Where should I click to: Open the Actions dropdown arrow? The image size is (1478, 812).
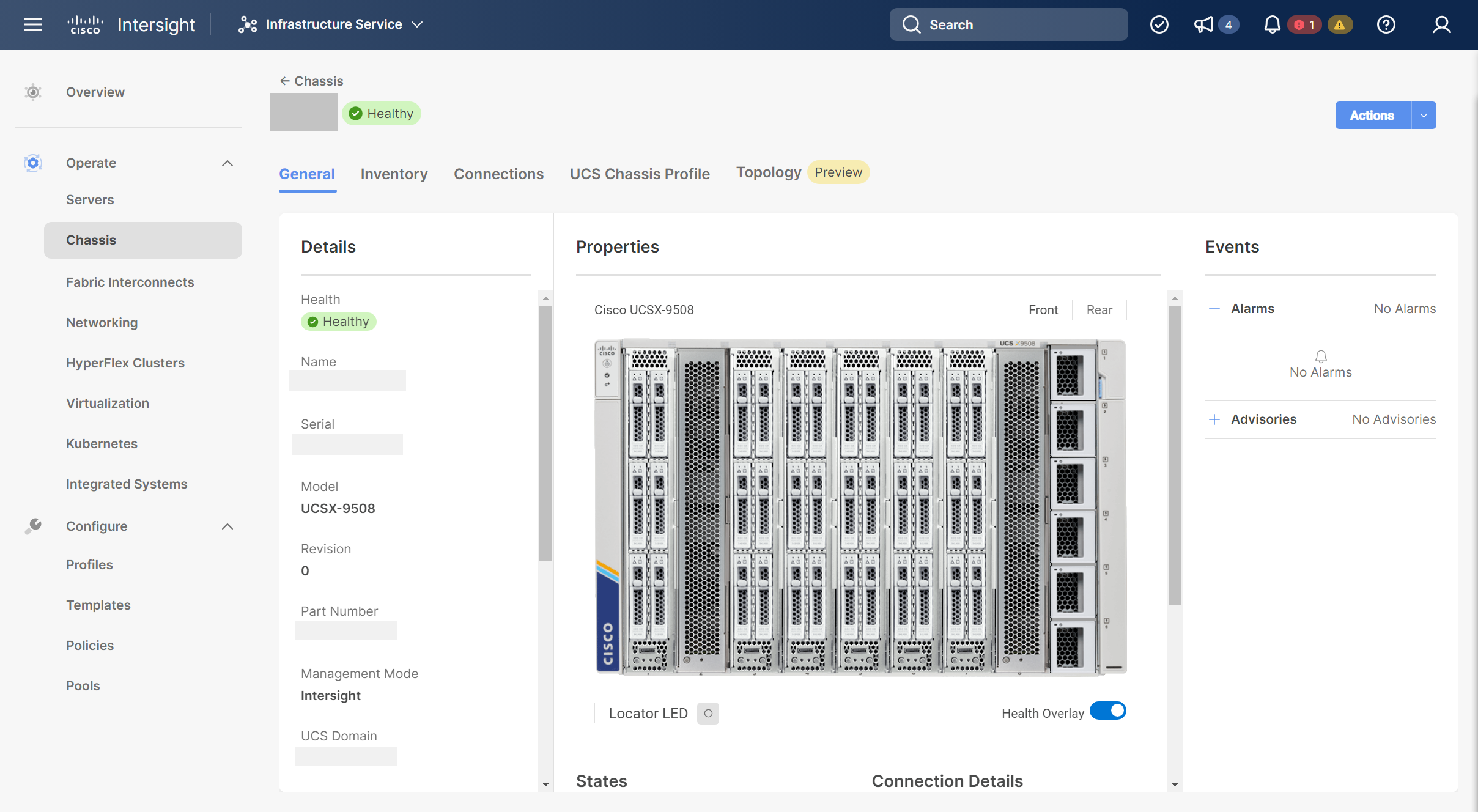click(x=1424, y=116)
